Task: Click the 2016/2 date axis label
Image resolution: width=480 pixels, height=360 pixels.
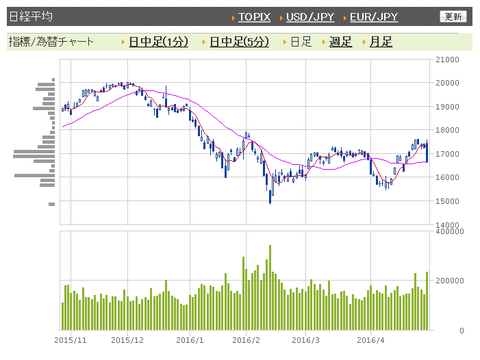Action: (246, 340)
